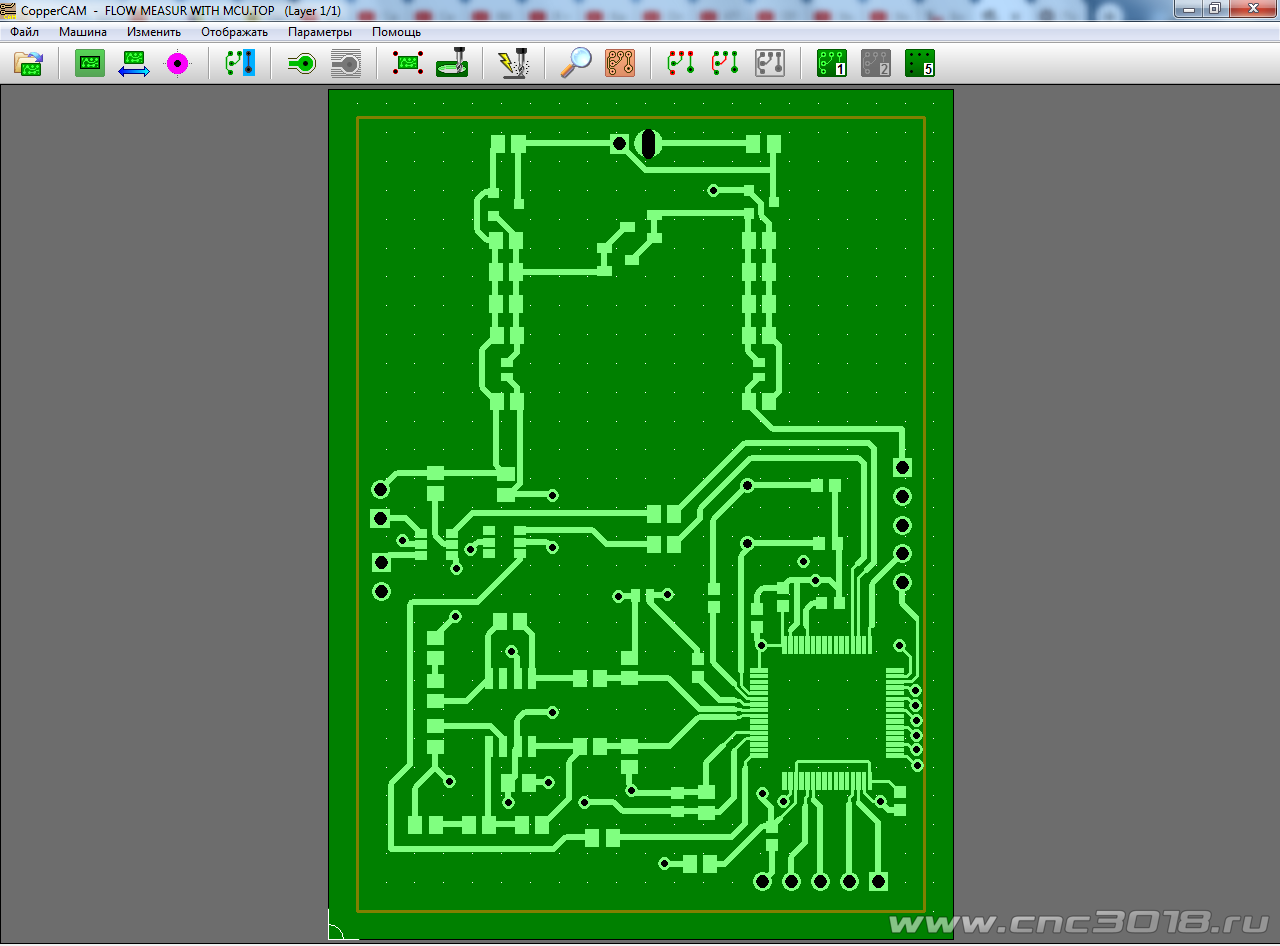Select the board icon with red corner points
The height and width of the screenshot is (946, 1280).
point(407,64)
